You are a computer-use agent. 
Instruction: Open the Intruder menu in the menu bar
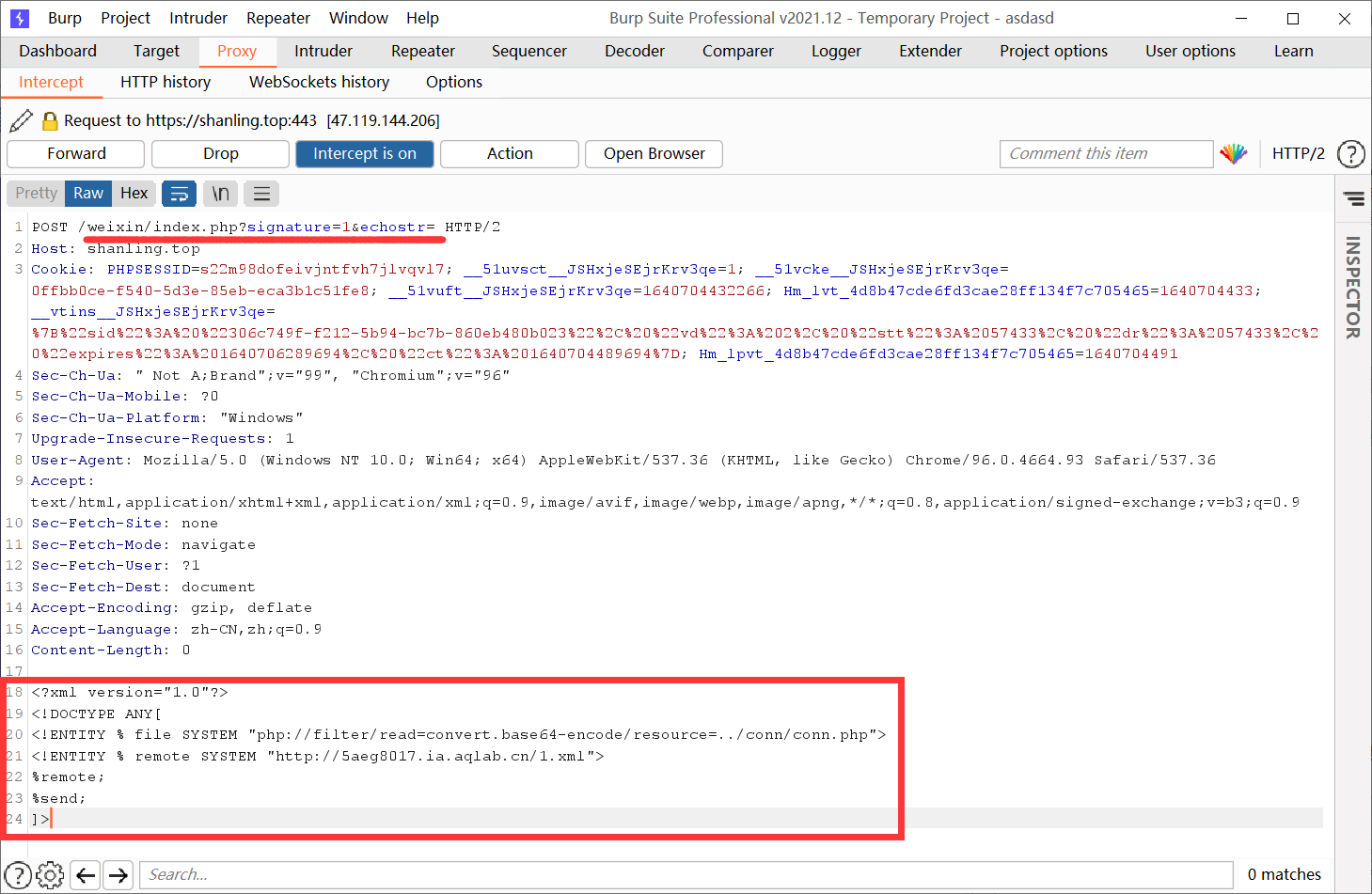coord(198,18)
